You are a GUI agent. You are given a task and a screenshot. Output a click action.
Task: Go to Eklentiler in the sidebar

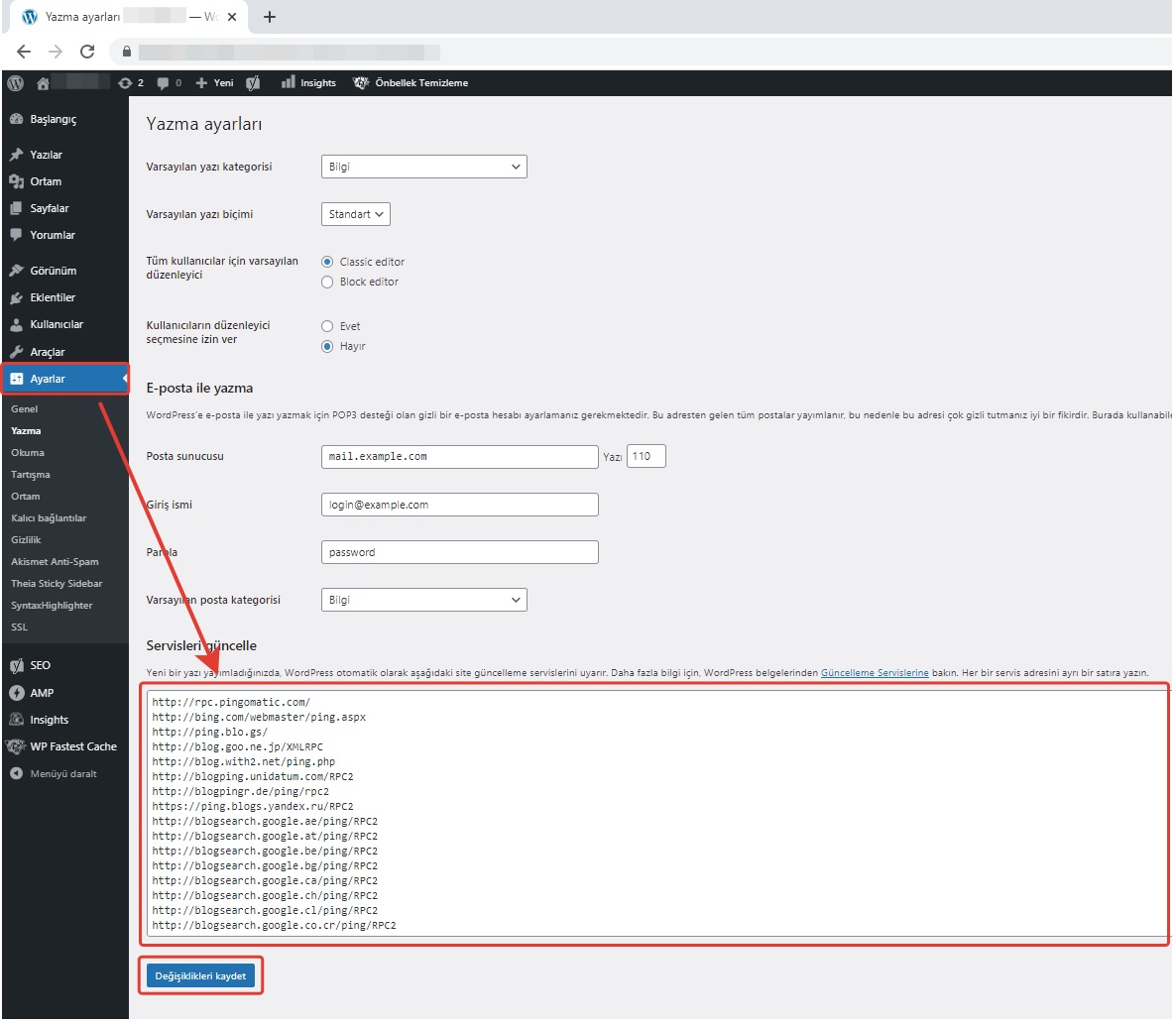click(53, 297)
